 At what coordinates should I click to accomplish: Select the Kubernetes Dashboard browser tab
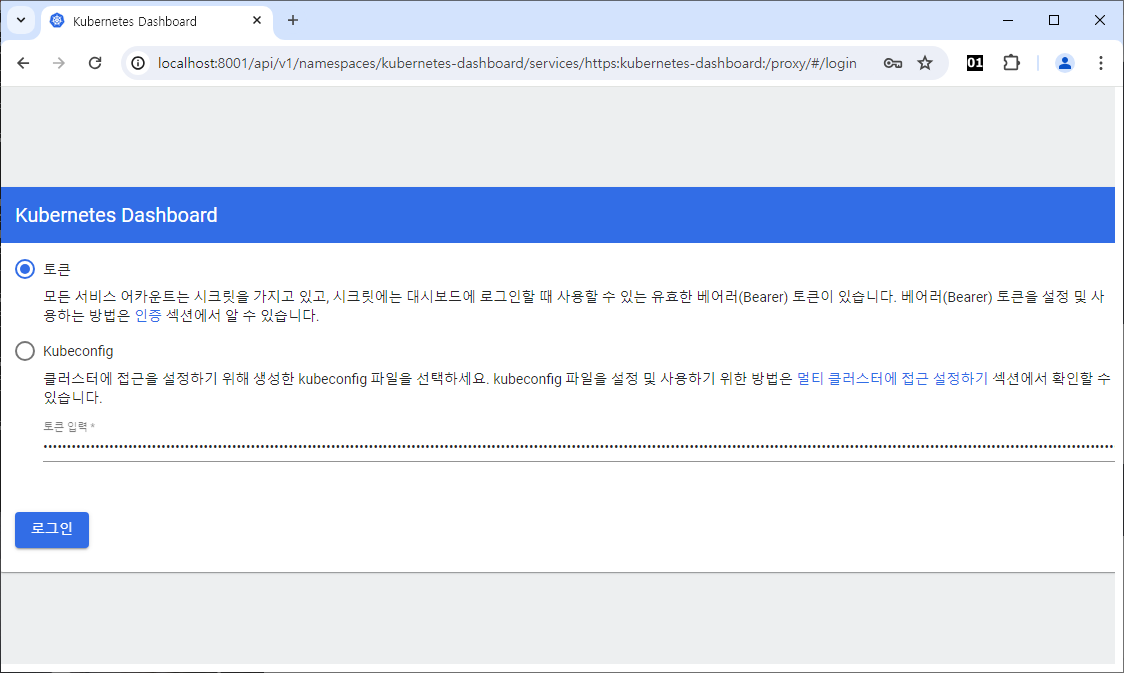[x=157, y=22]
